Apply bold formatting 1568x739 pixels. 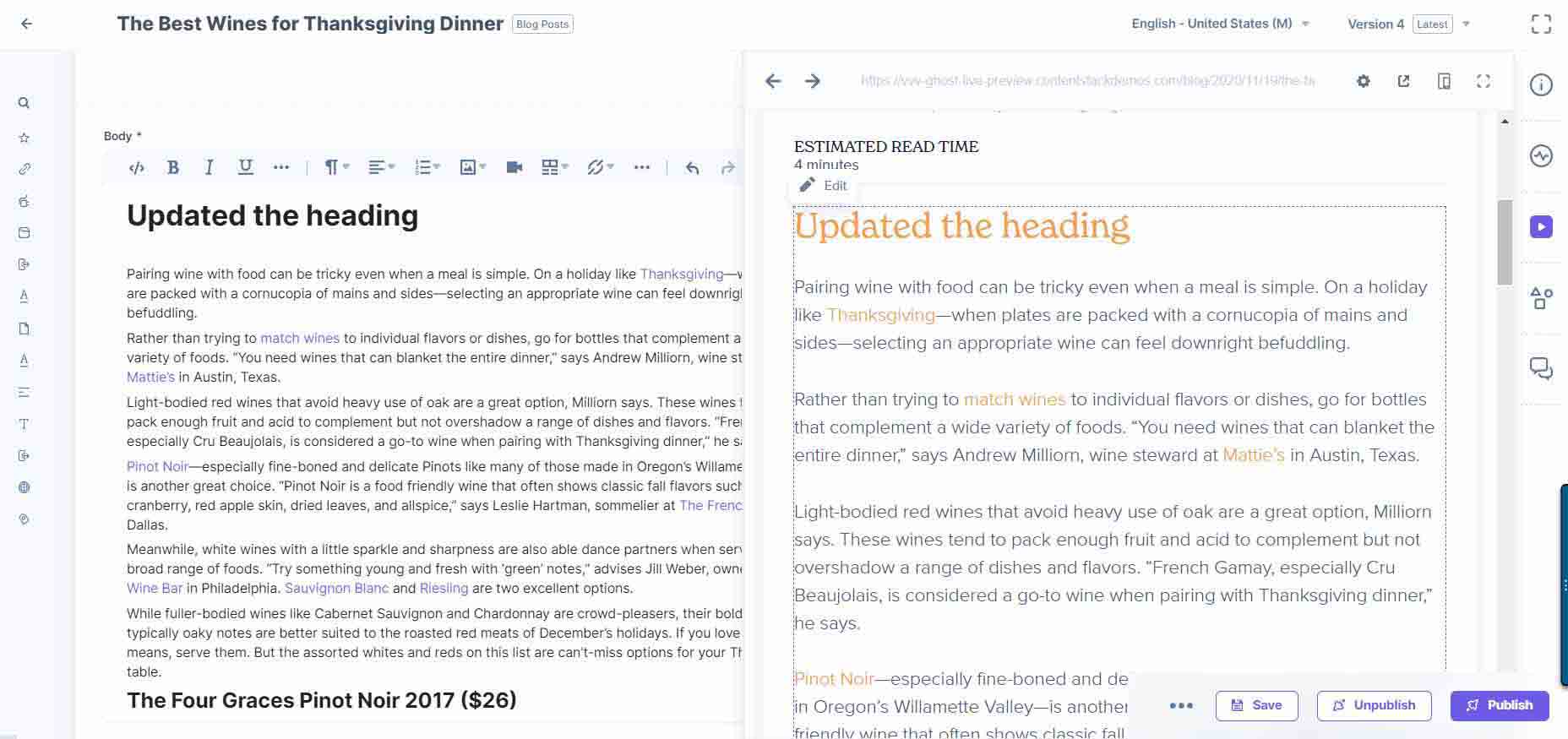[173, 167]
